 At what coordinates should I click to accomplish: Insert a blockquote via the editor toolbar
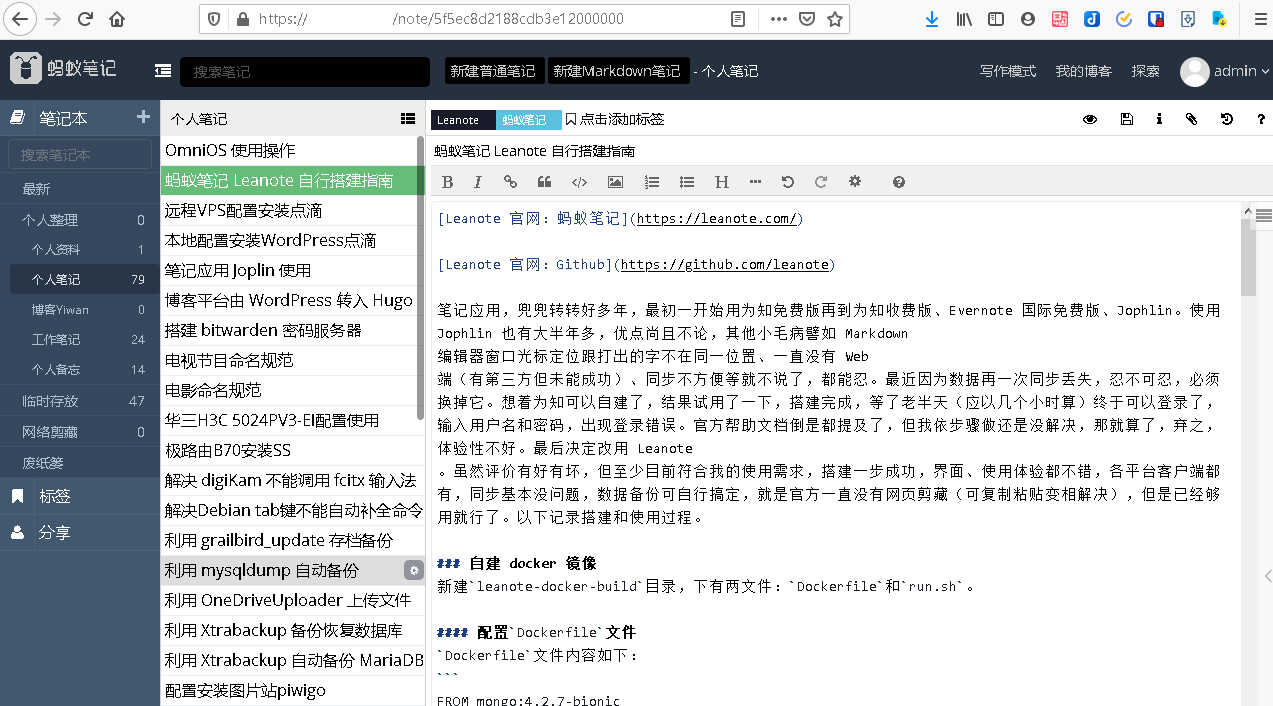[x=545, y=182]
